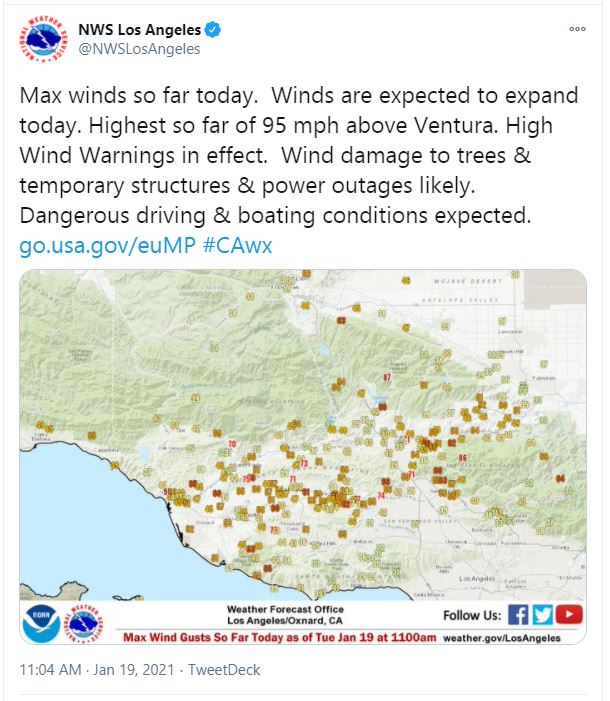The image size is (610, 701).
Task: Click the Twitter bird icon in footer
Action: pos(542,614)
